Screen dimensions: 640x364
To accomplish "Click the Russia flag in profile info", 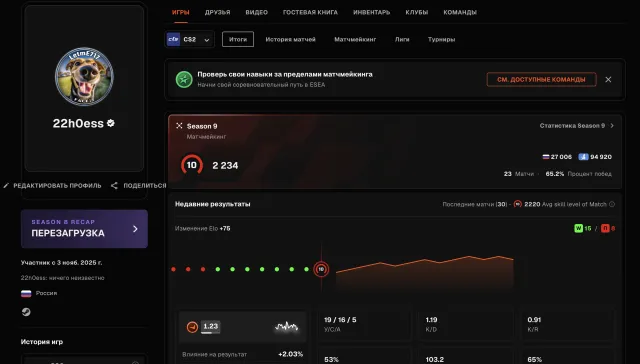I will [x=26, y=293].
